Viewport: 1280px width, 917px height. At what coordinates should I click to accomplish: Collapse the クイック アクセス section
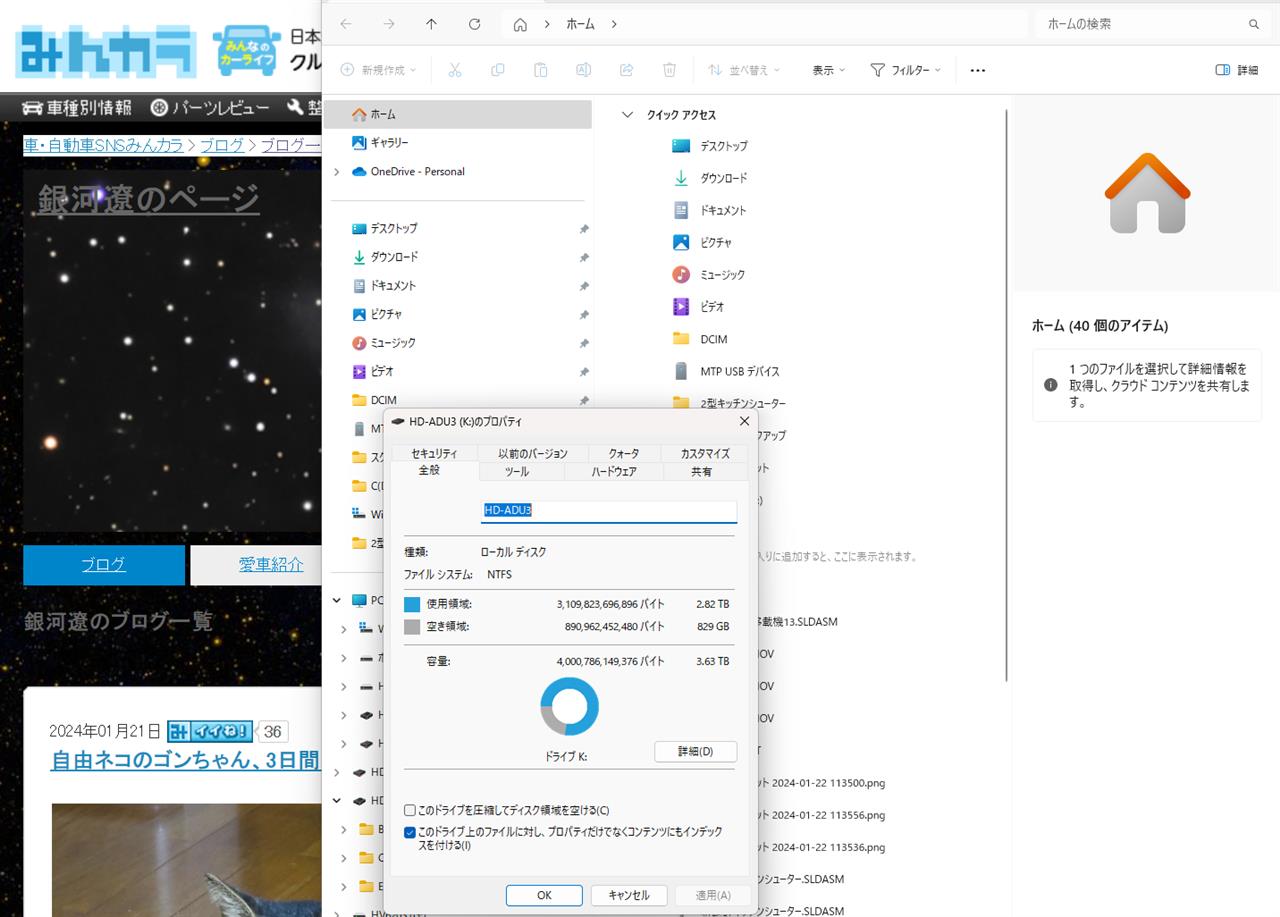tap(628, 115)
